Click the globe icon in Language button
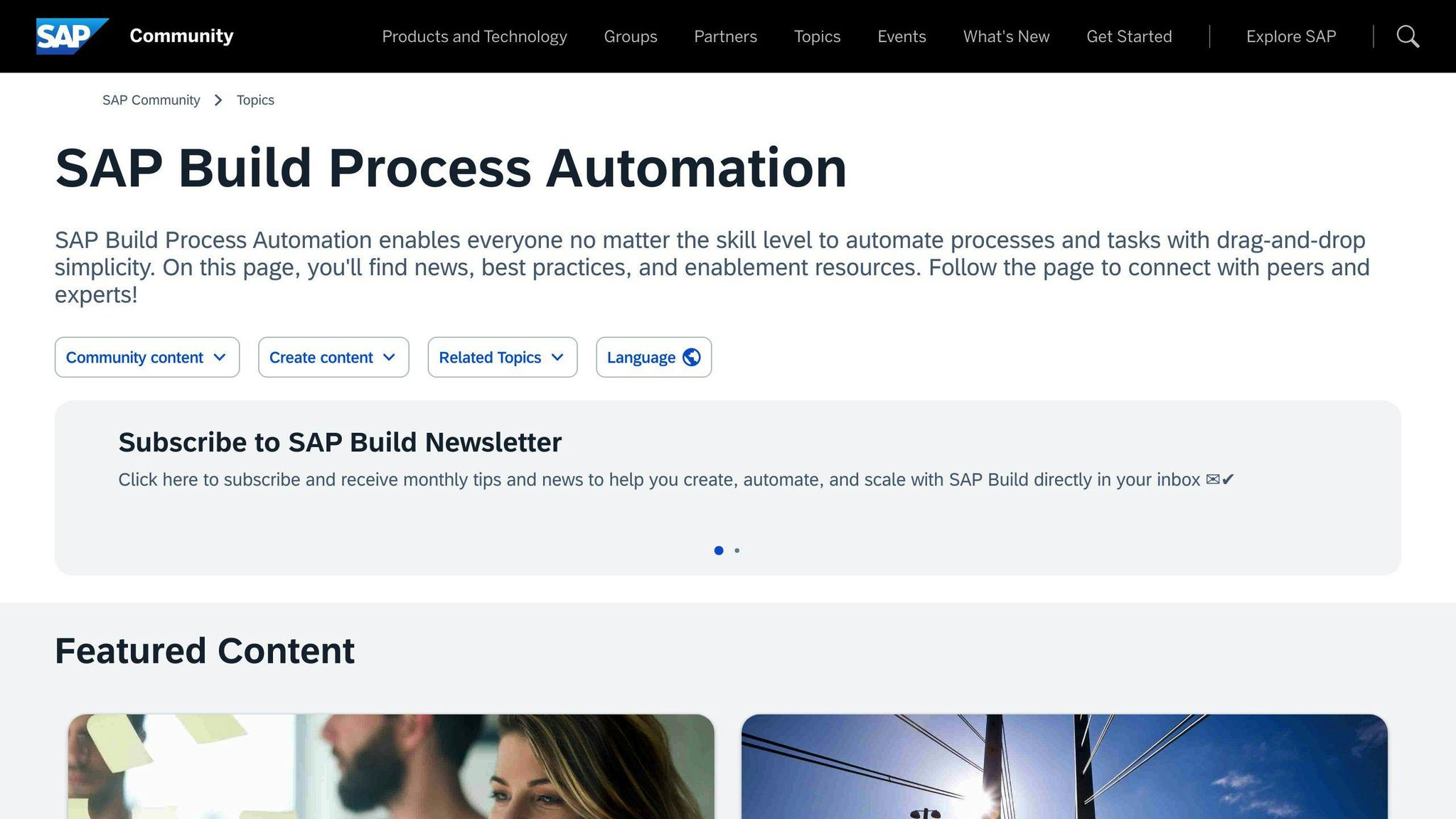This screenshot has height=819, width=1456. pos(692,357)
